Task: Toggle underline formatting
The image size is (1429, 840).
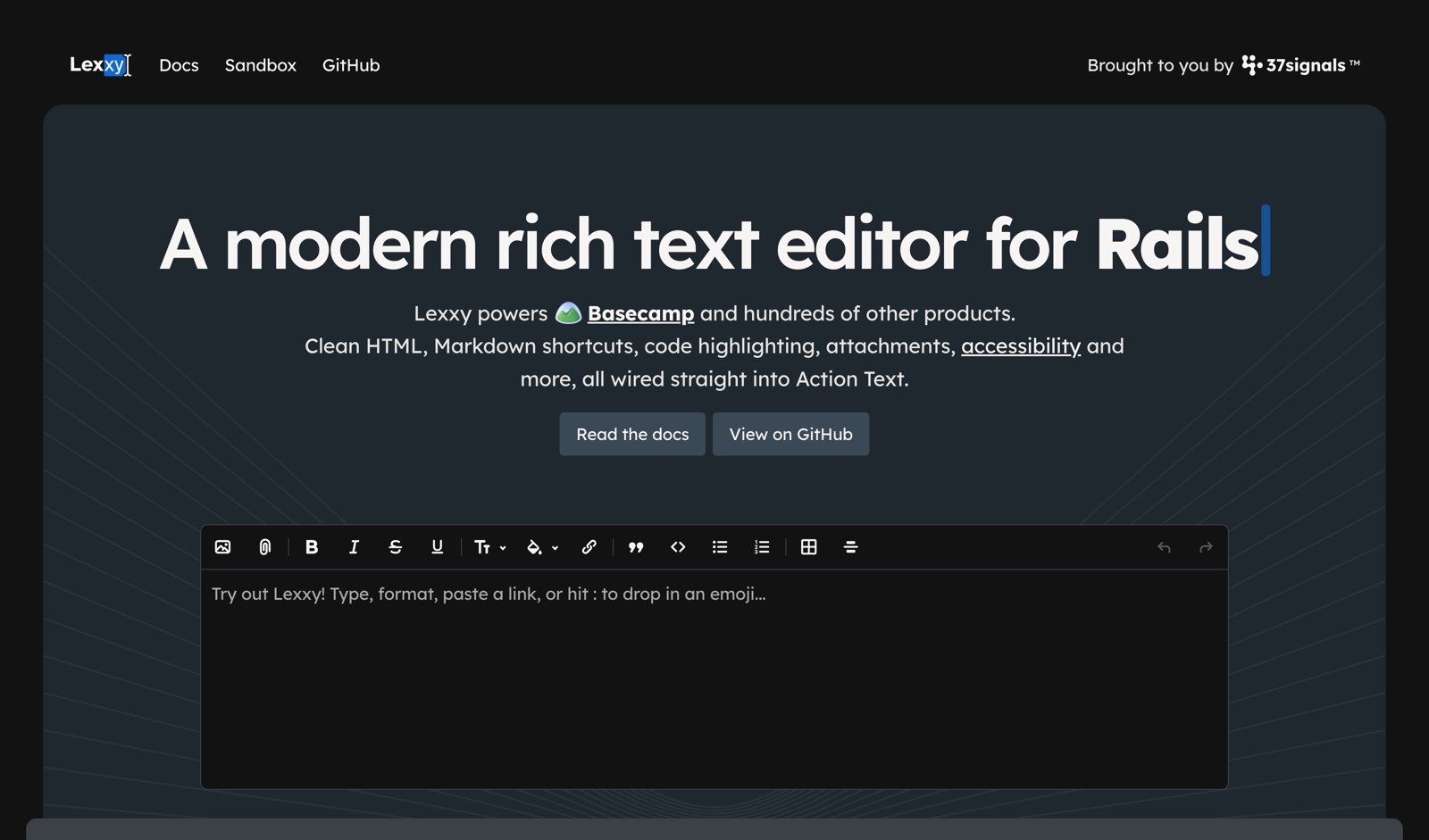Action: (x=438, y=547)
